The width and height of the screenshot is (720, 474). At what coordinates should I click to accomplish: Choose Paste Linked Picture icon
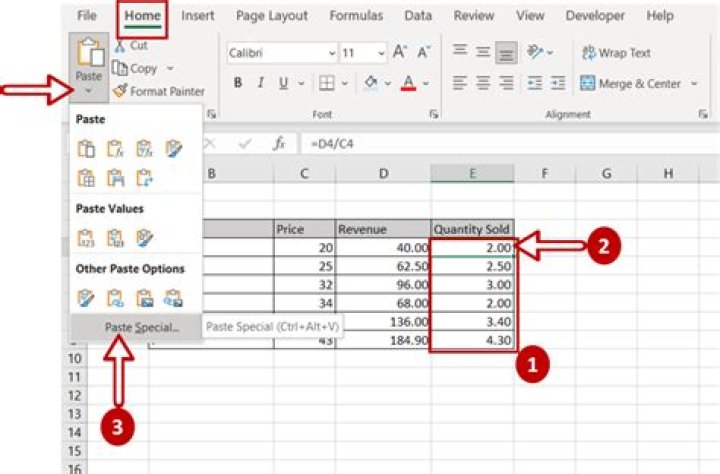click(x=174, y=298)
